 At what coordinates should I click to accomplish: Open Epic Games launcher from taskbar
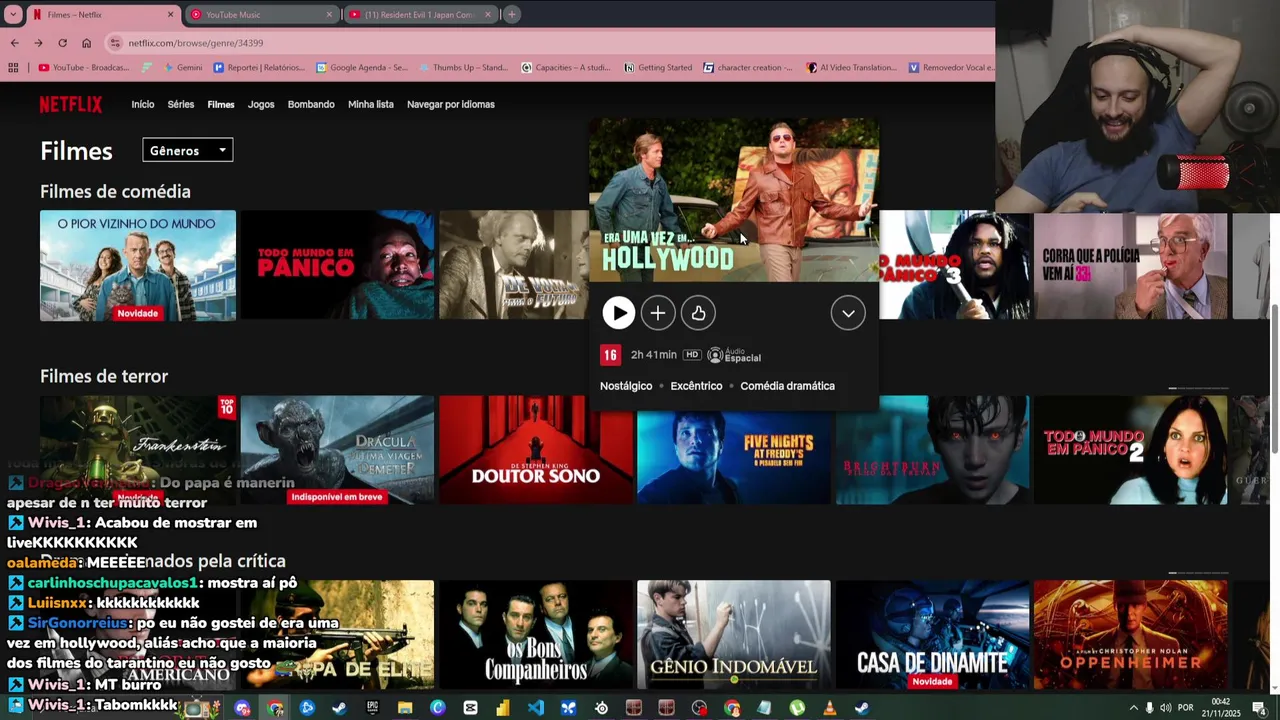[372, 708]
